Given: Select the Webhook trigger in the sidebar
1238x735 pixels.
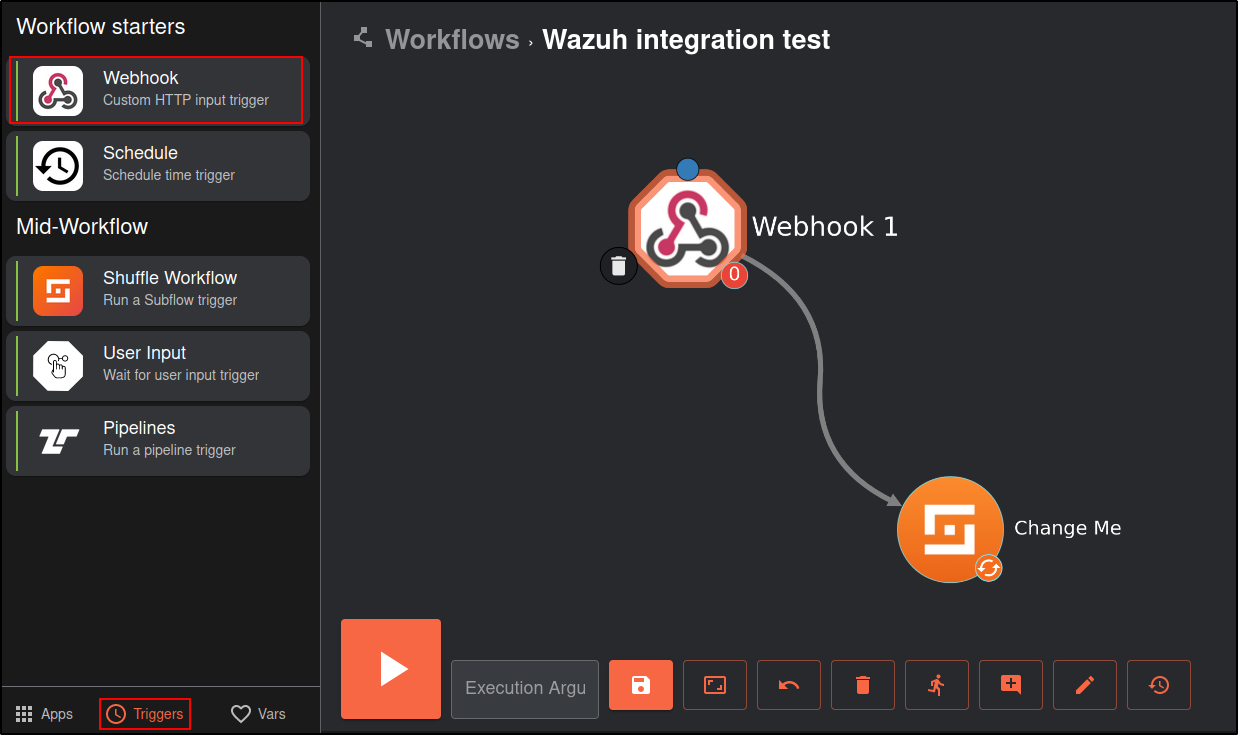Looking at the screenshot, I should pos(157,90).
